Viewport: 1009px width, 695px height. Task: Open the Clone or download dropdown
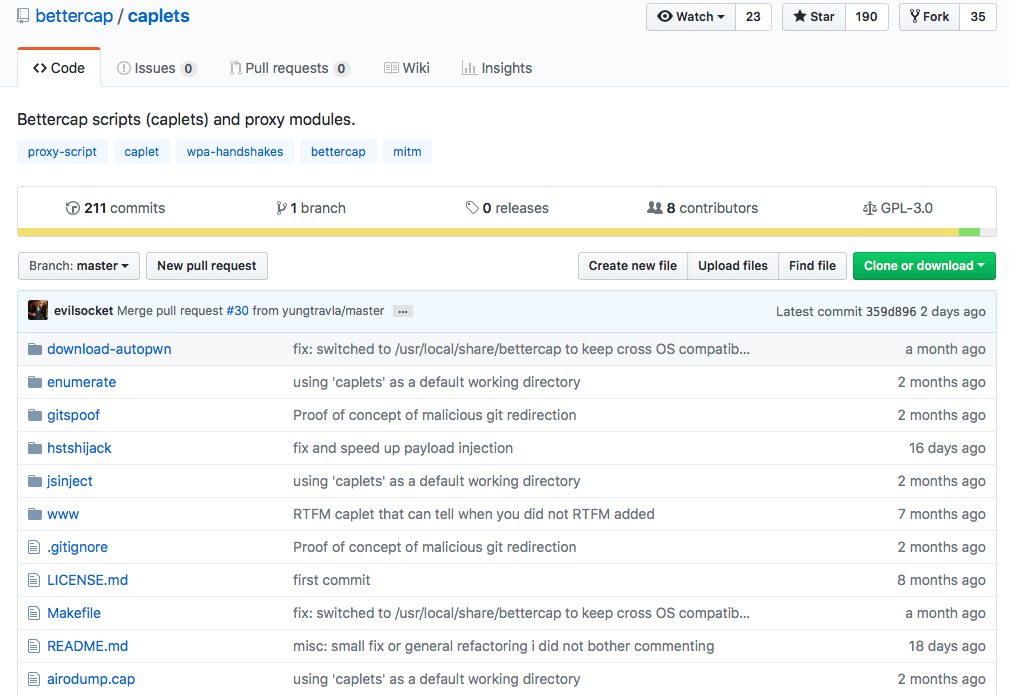pyautogui.click(x=924, y=266)
